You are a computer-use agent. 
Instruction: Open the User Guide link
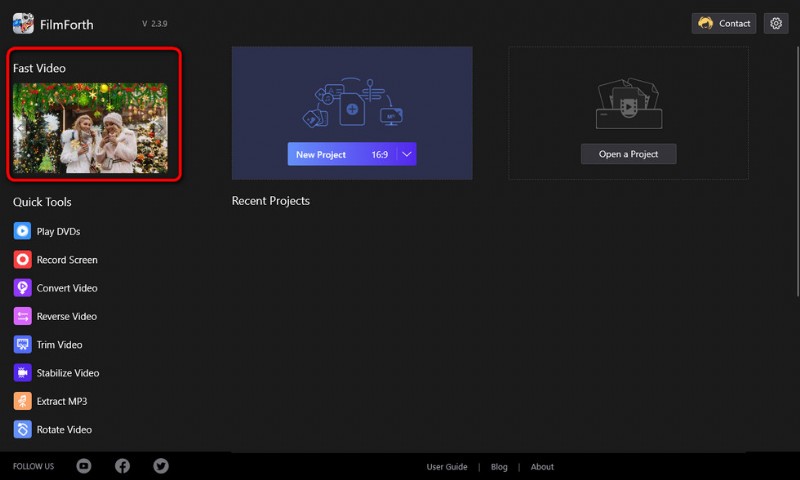[x=447, y=467]
